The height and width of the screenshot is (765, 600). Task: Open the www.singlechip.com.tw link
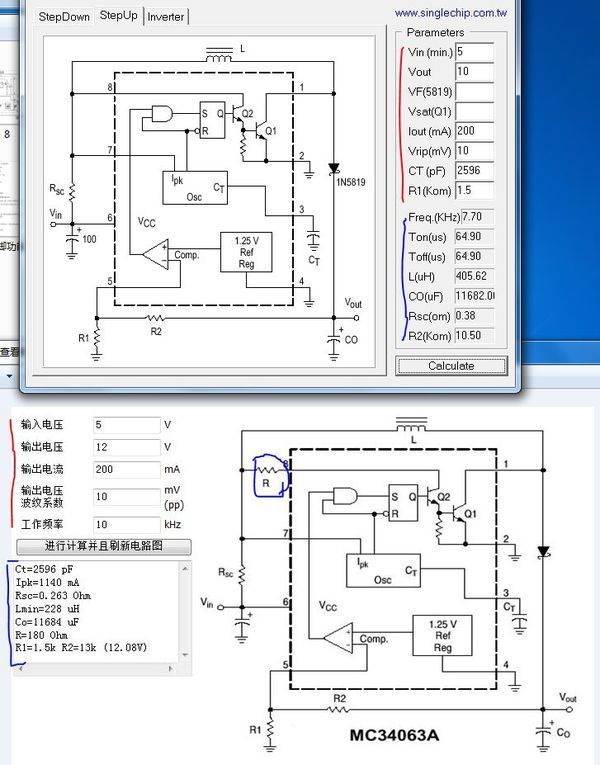[451, 13]
